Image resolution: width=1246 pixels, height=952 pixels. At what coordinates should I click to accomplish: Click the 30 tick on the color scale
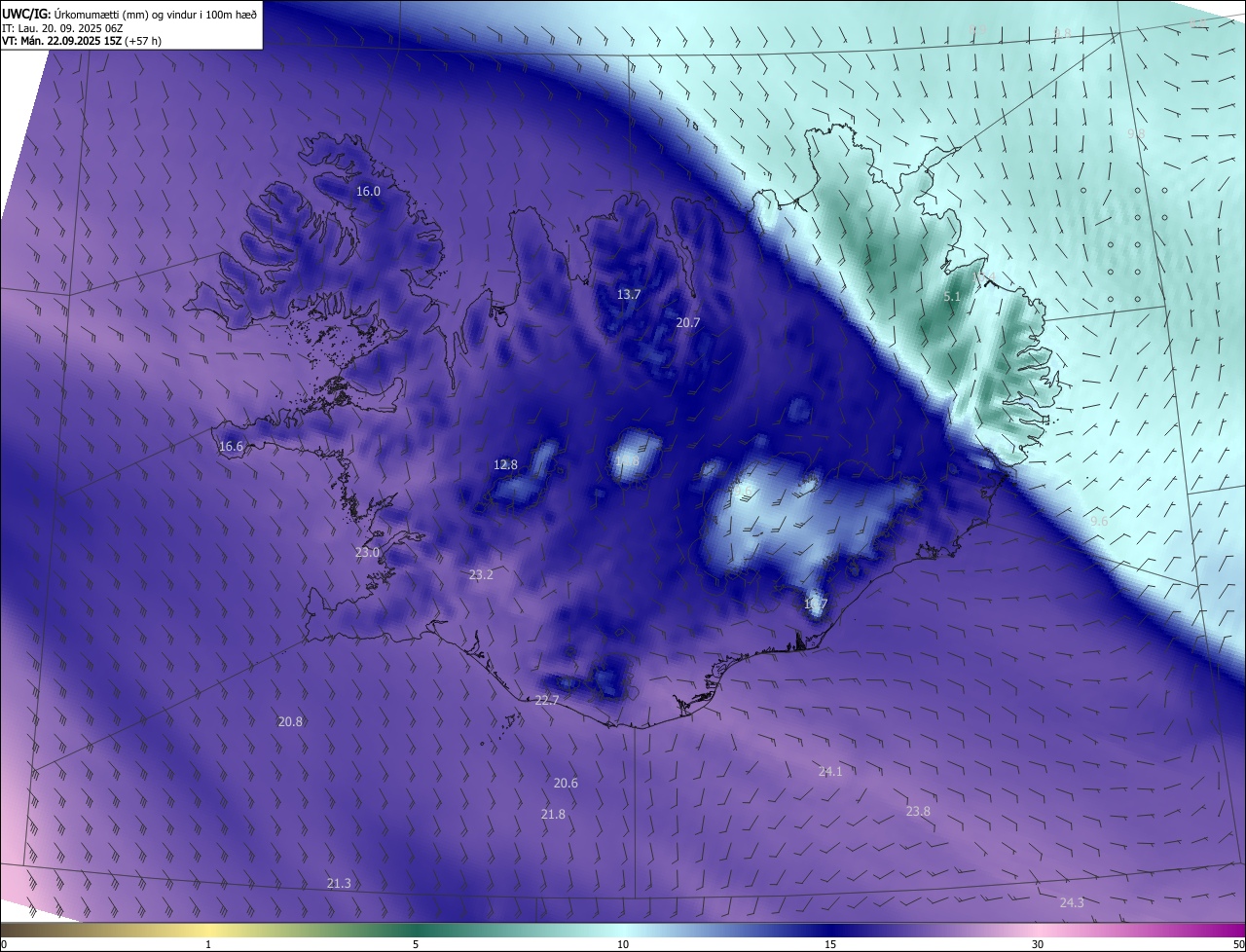click(1038, 945)
